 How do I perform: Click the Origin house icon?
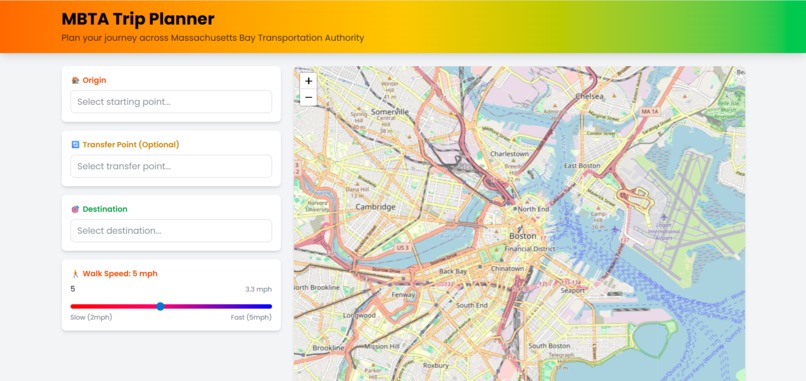pyautogui.click(x=76, y=80)
